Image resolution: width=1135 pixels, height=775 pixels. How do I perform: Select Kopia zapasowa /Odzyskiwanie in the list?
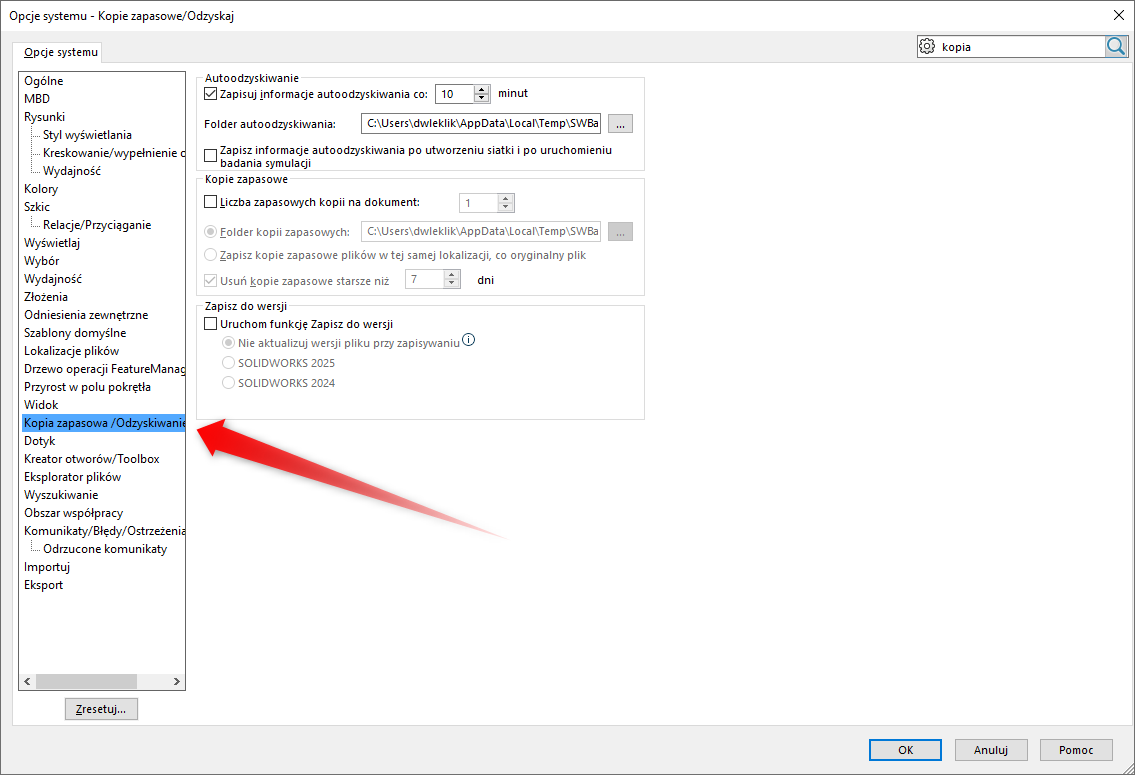(104, 423)
